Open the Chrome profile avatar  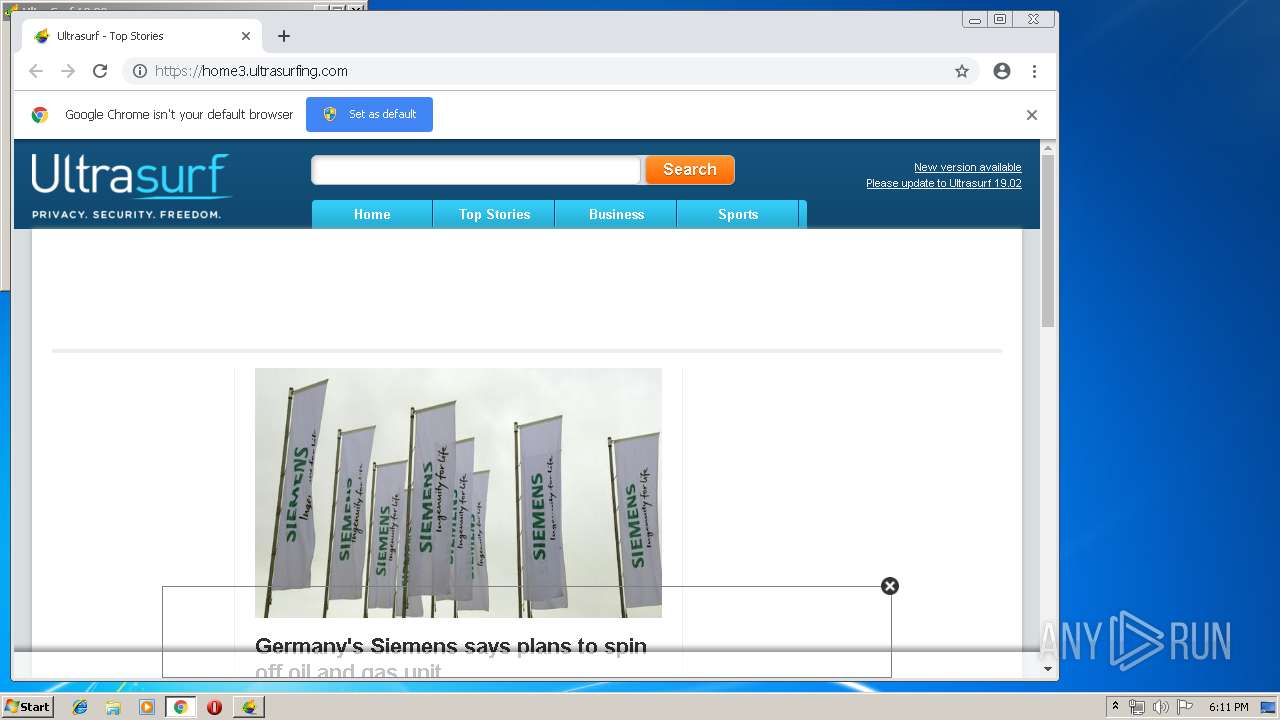(1002, 71)
